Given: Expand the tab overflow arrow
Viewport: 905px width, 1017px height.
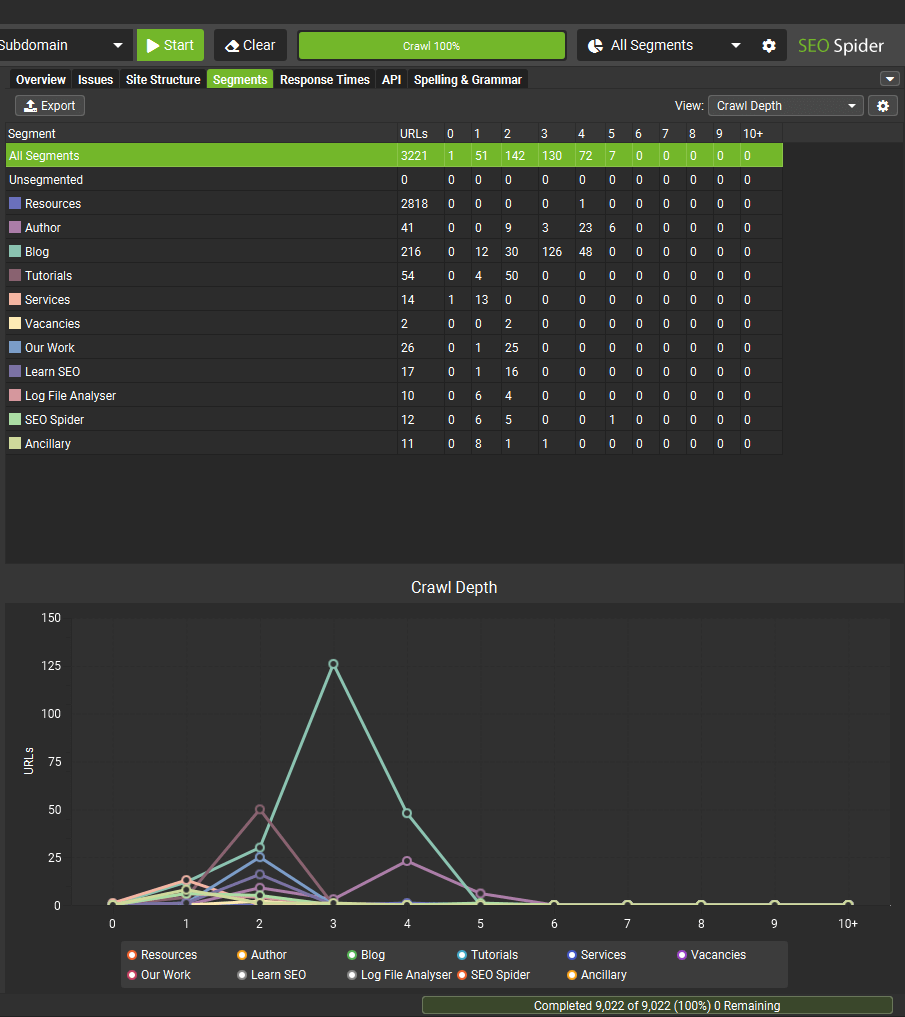Looking at the screenshot, I should (x=889, y=79).
